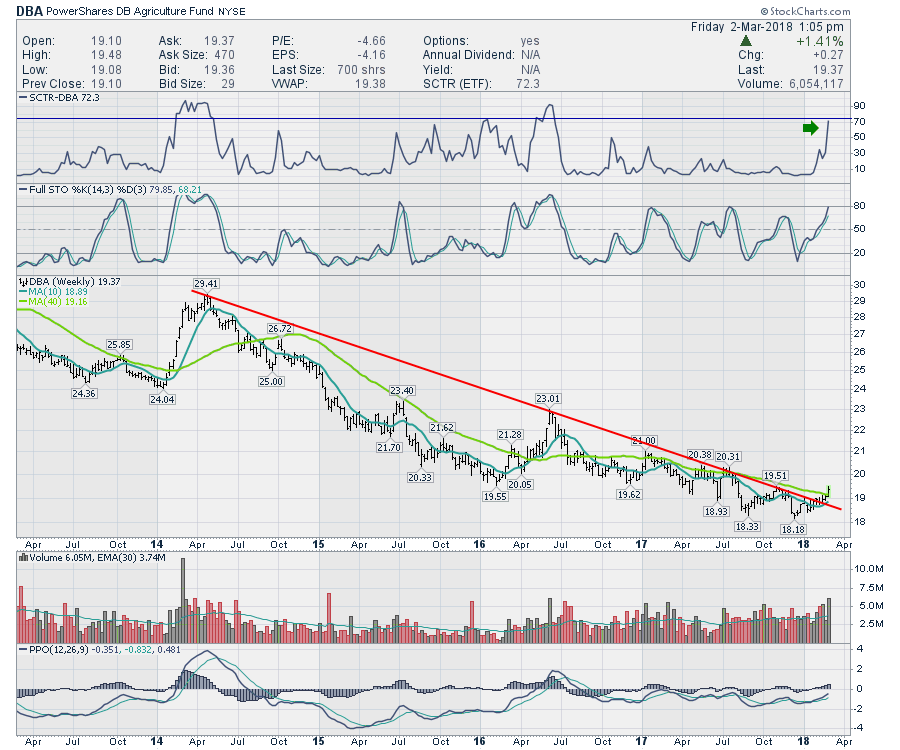
Task: Click the +1.41% percent change
Action: click(x=820, y=41)
